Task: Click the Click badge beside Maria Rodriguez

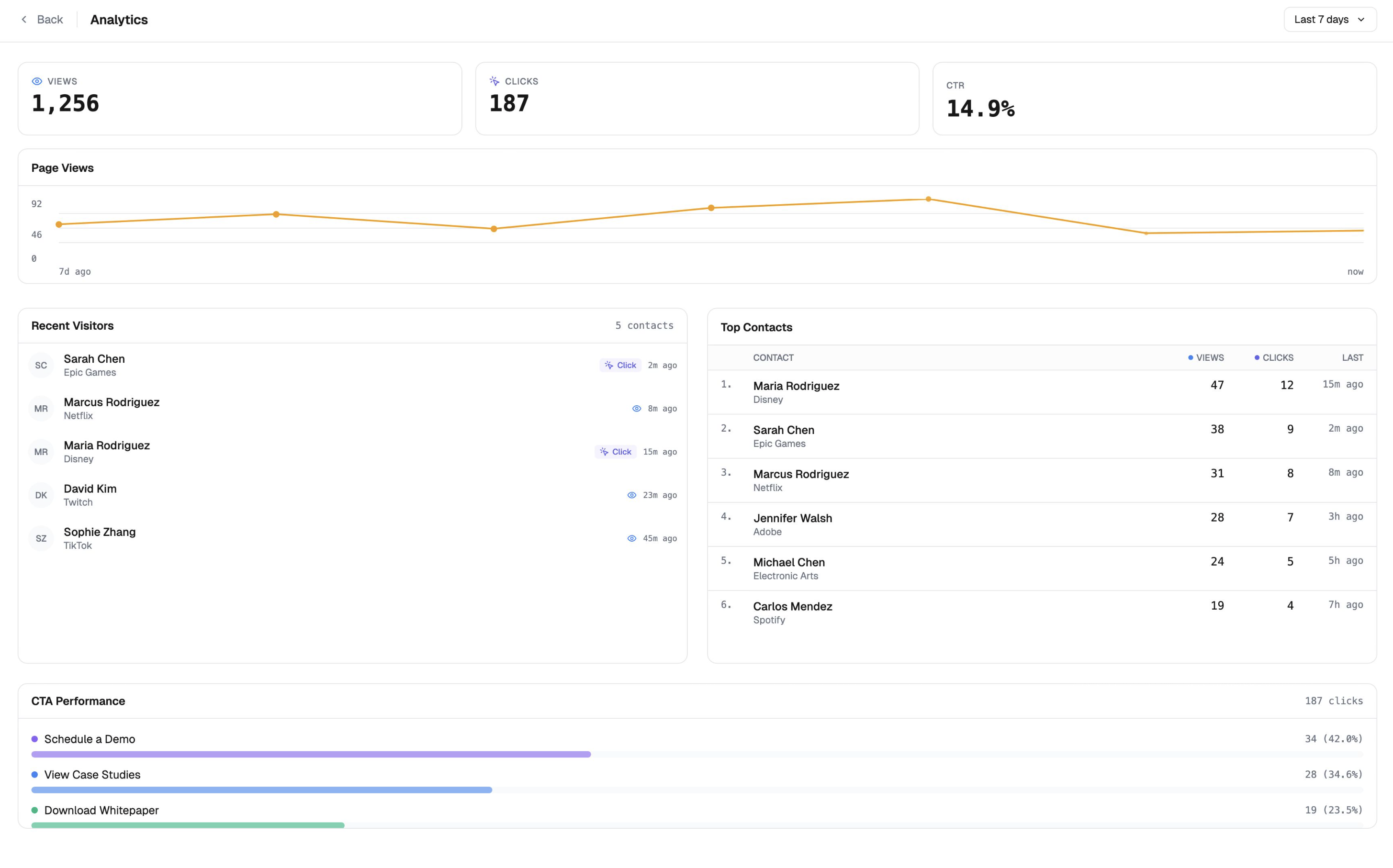Action: pyautogui.click(x=616, y=452)
